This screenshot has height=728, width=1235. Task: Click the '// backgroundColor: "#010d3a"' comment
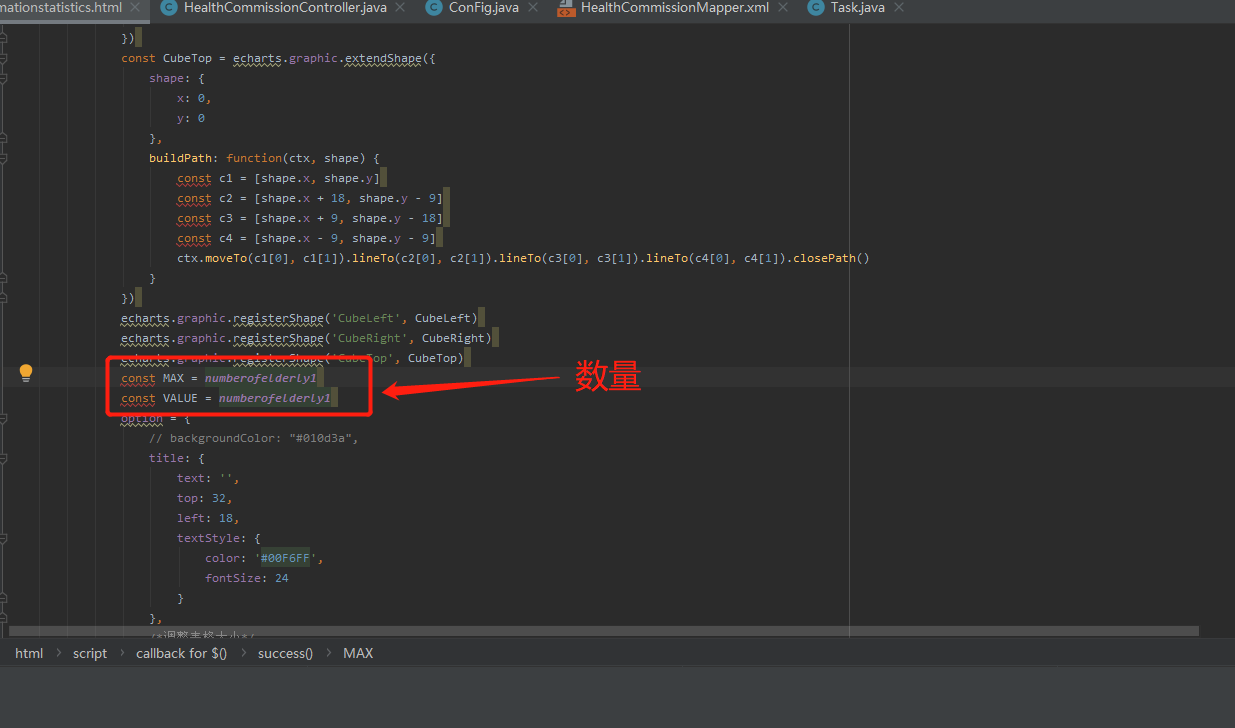[253, 438]
